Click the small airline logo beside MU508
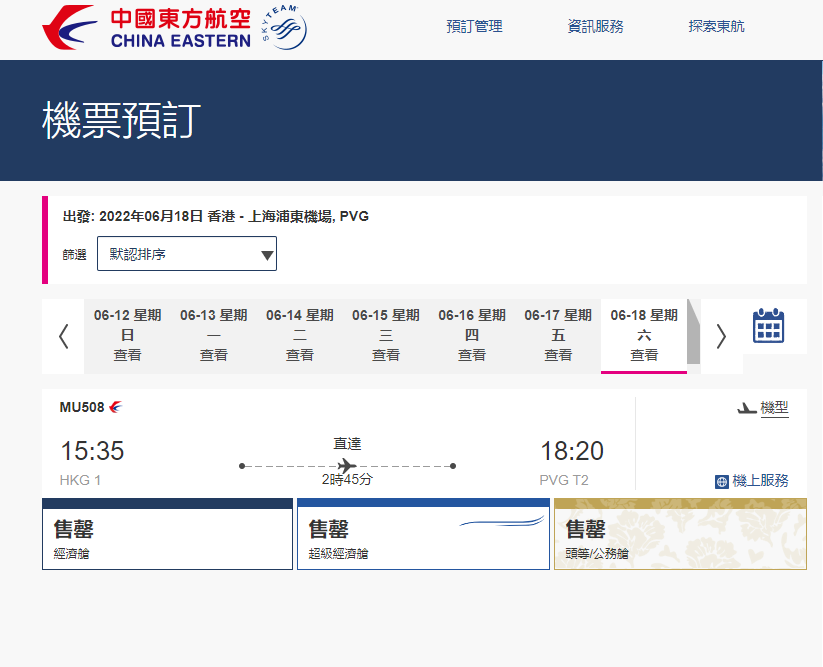Viewport: 823px width, 667px height. click(x=116, y=407)
